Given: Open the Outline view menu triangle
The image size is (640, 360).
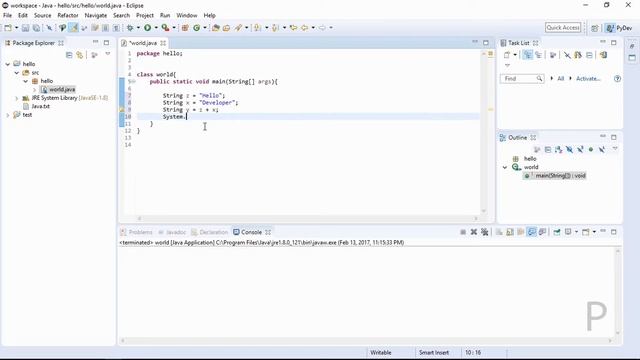Looking at the screenshot, I should [615, 149].
